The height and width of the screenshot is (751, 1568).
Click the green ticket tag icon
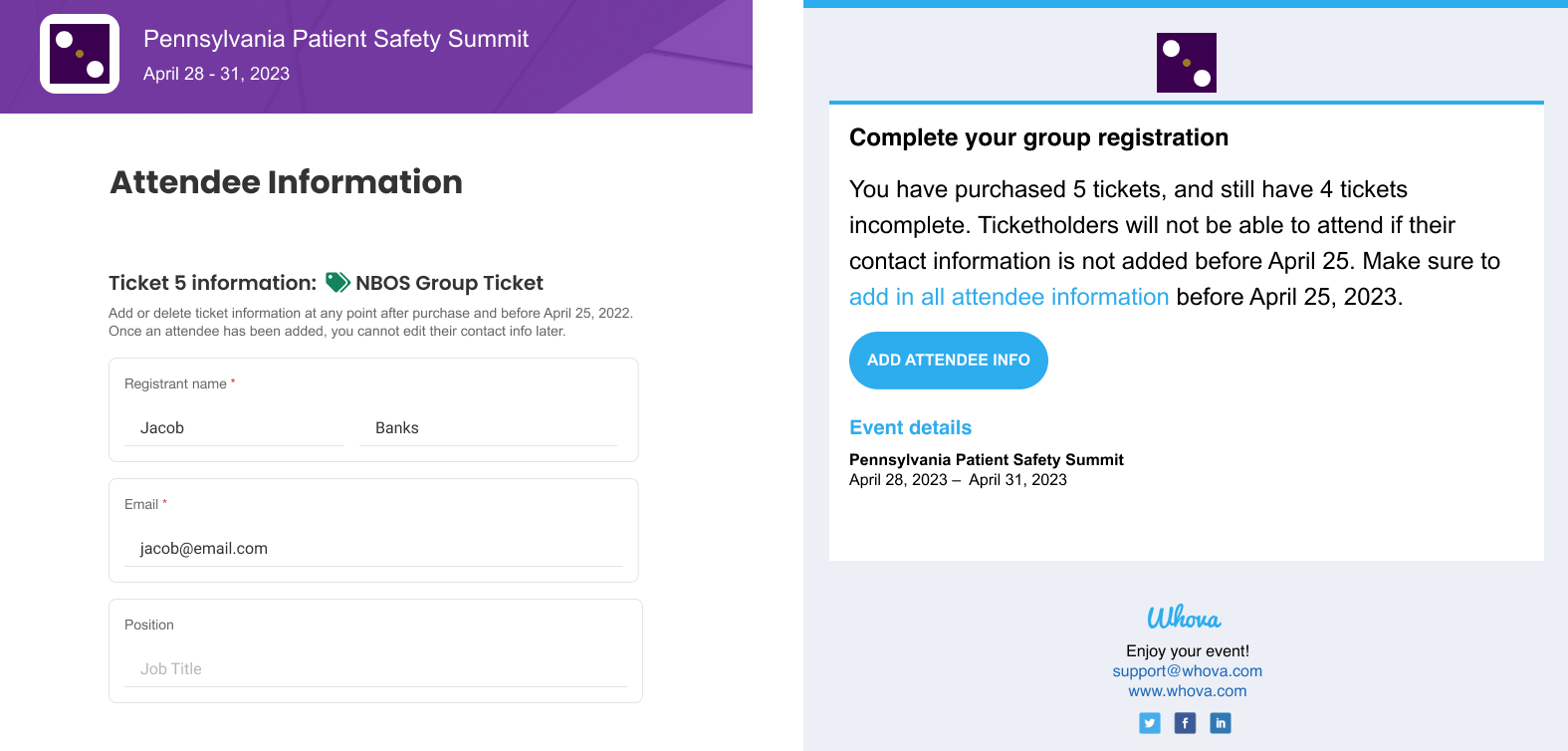pyautogui.click(x=337, y=283)
